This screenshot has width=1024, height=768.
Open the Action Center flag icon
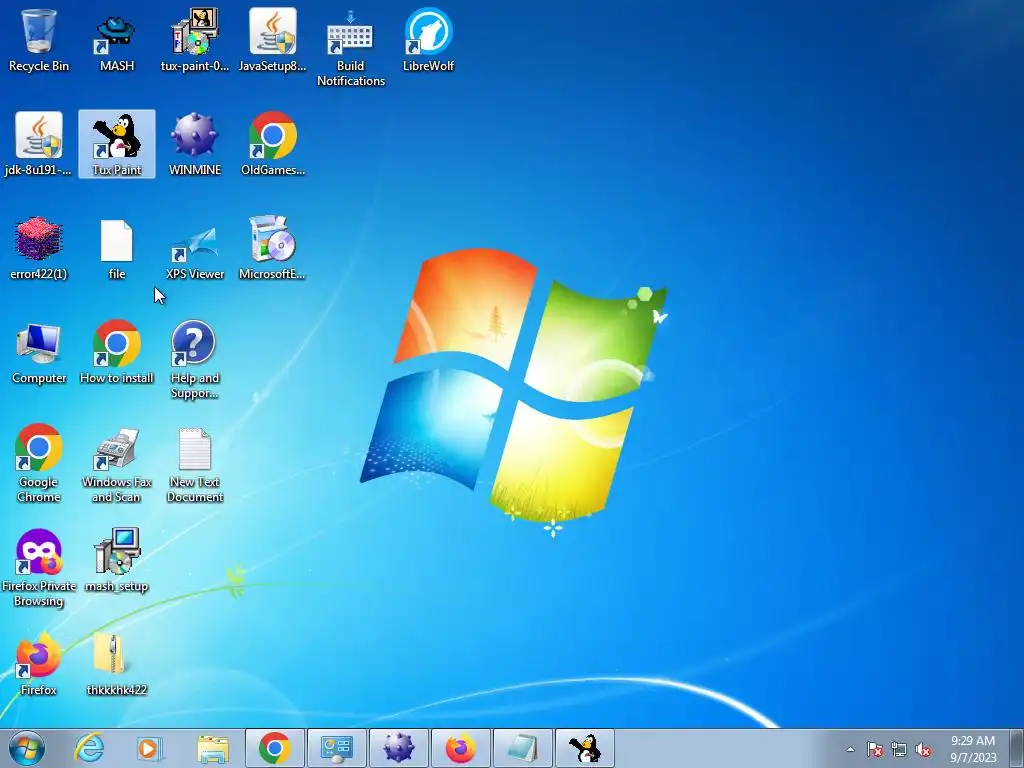(x=875, y=749)
